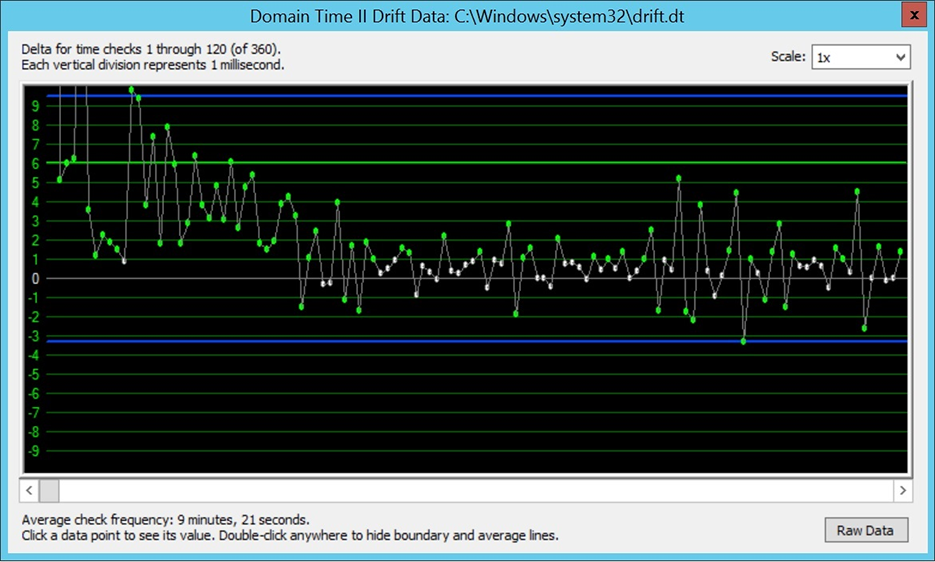Viewport: 935px width, 562px height.
Task: Click the 'Each vertical division represents 1 millisecond' text
Action: coord(153,64)
